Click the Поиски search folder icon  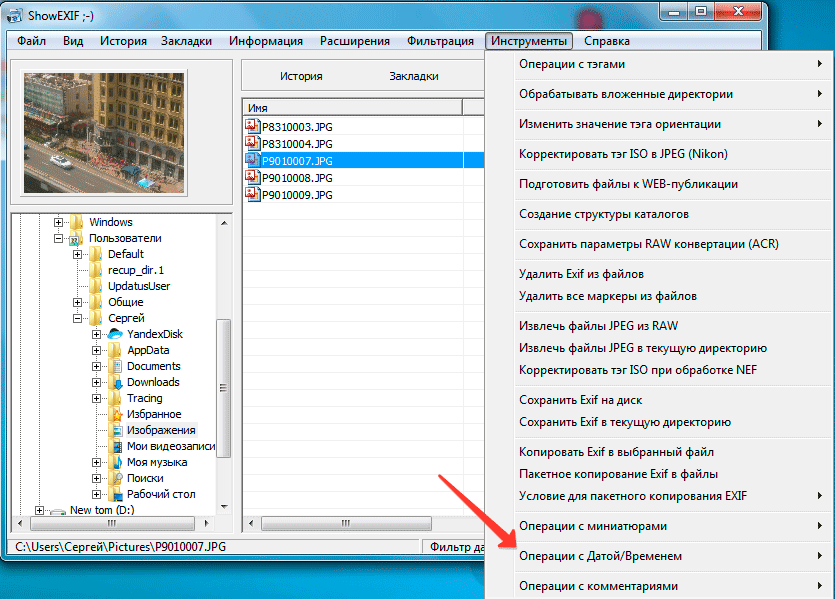(x=115, y=478)
